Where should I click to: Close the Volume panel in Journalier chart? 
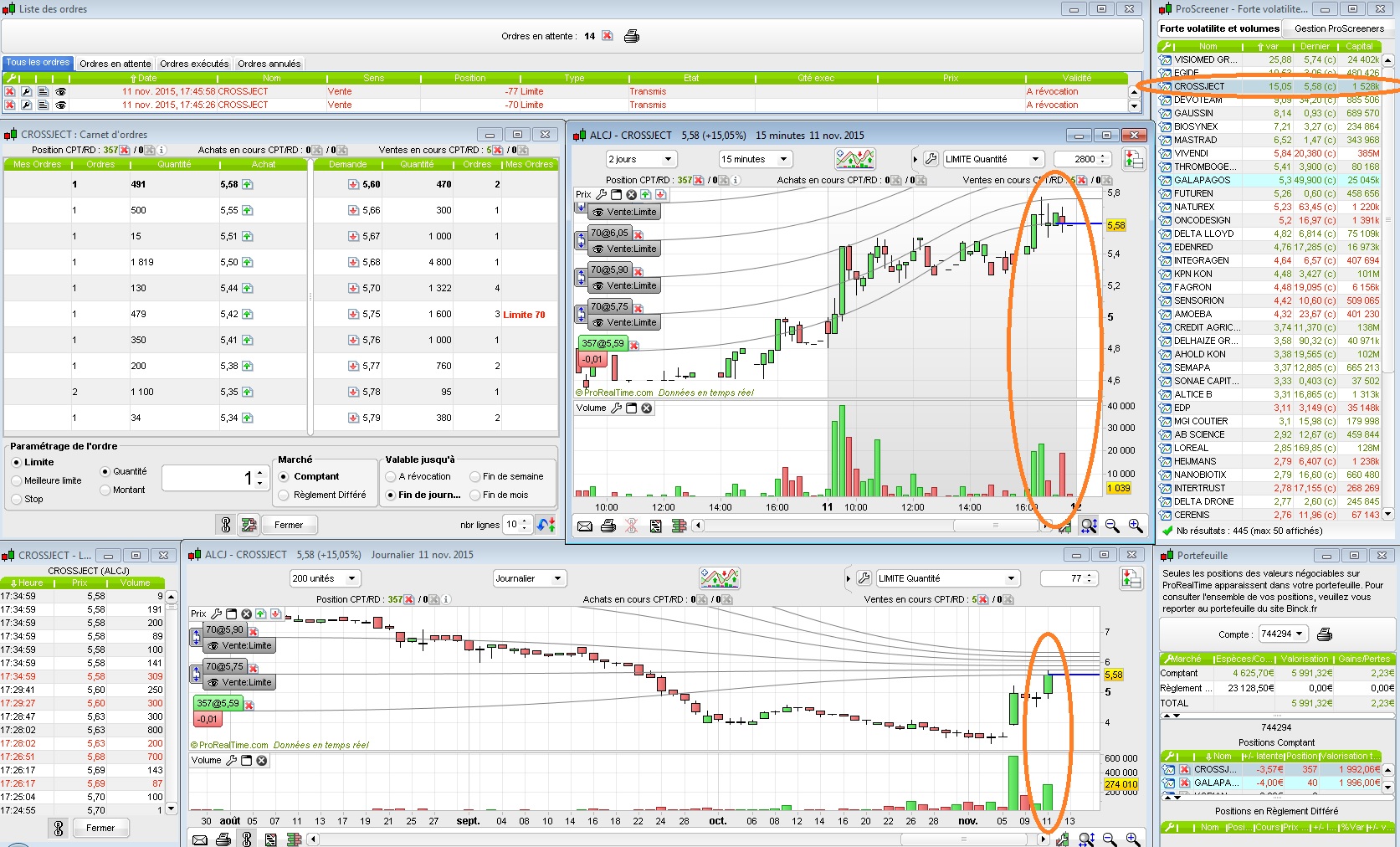tap(262, 761)
